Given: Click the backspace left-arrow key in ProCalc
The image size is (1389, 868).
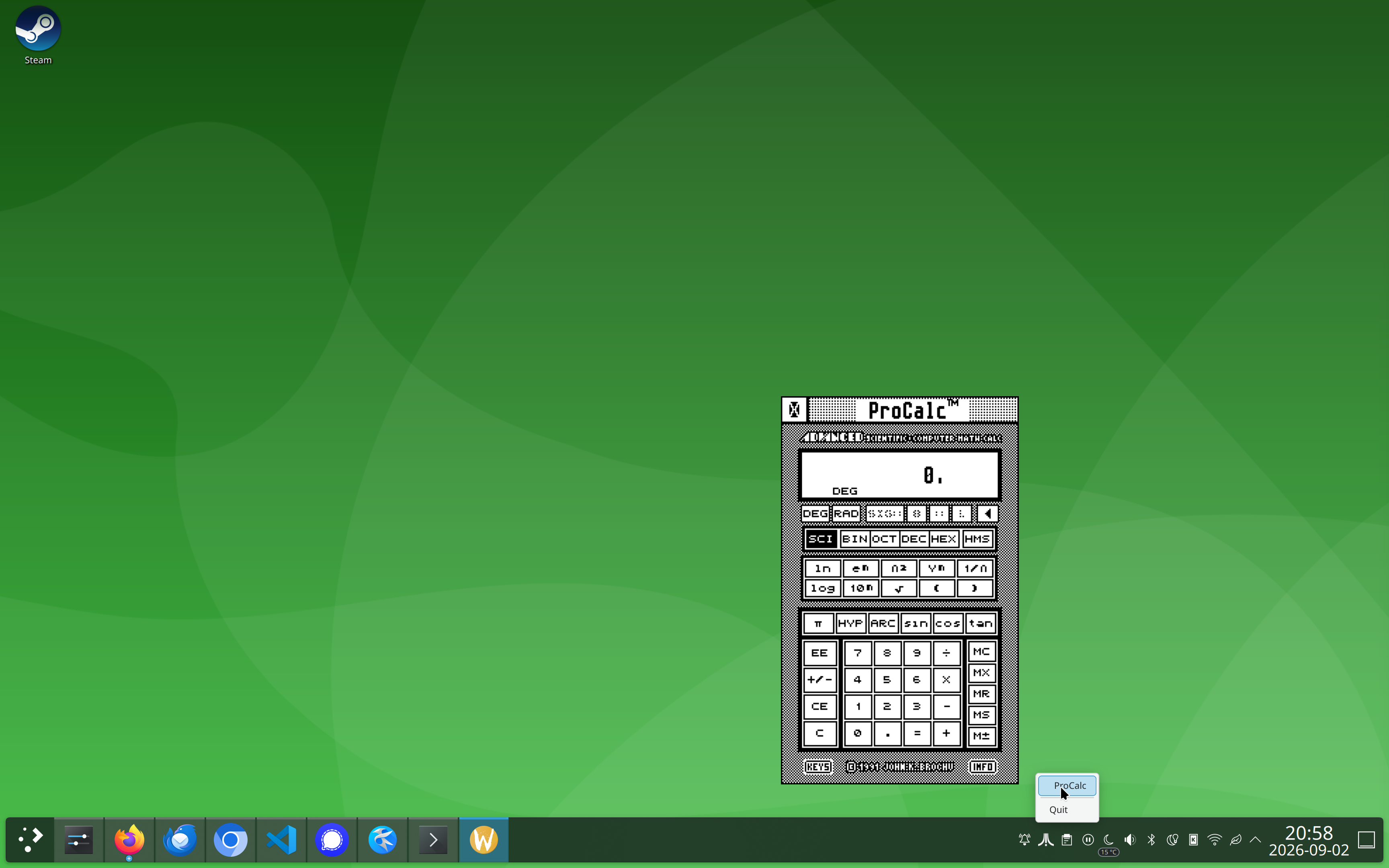Looking at the screenshot, I should click(987, 513).
